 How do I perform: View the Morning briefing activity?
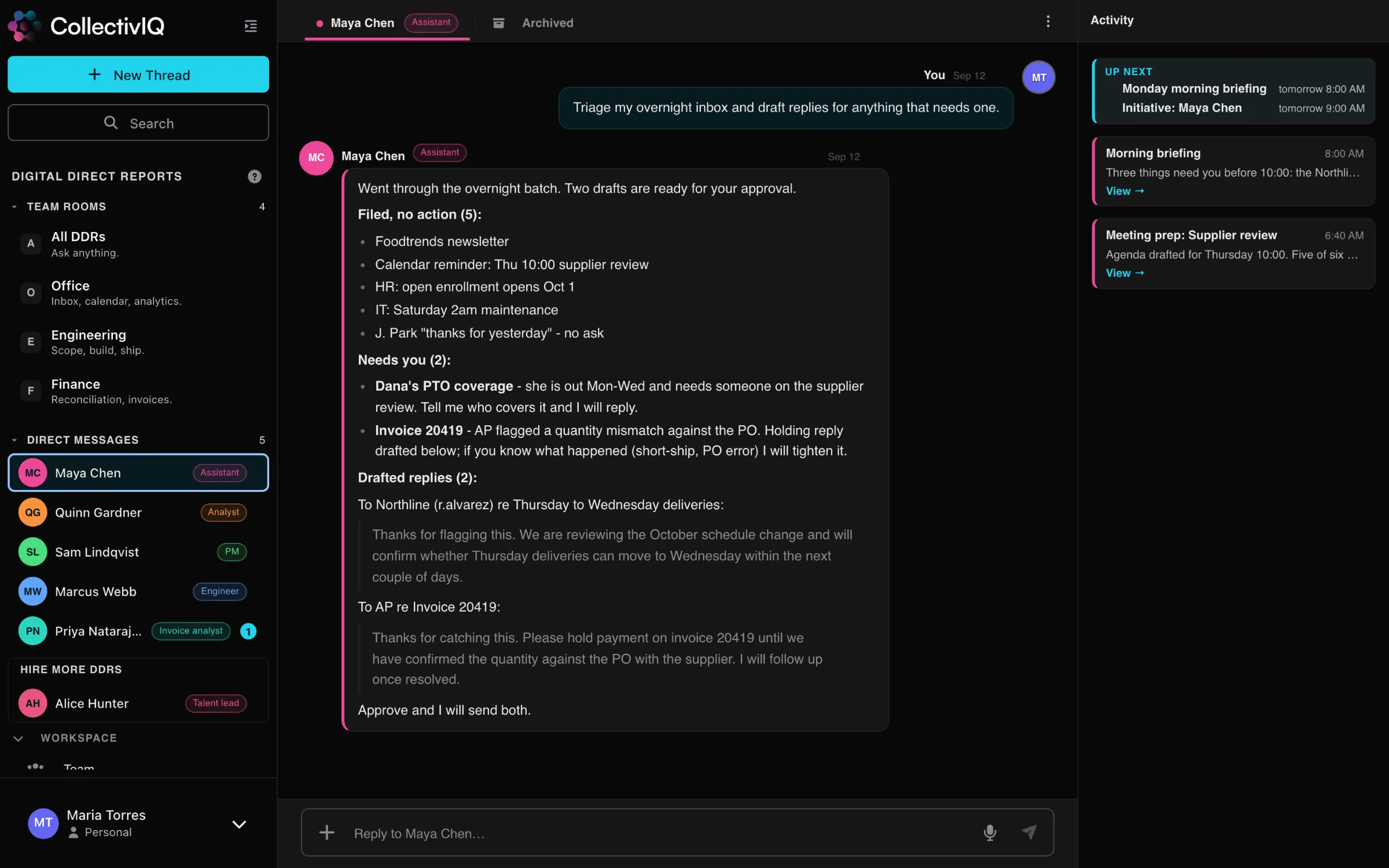coord(1125,191)
